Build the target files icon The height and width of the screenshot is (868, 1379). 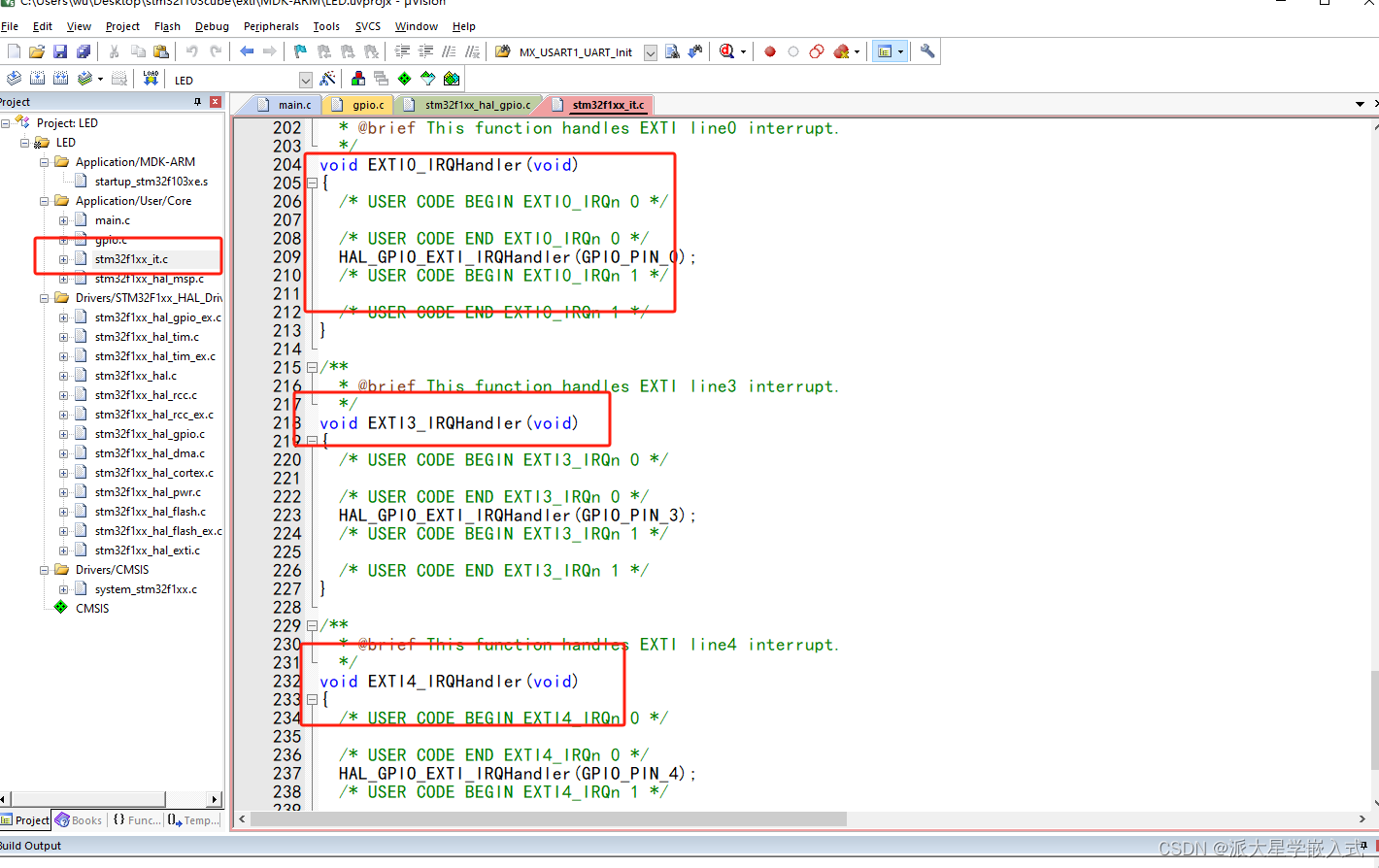coord(37,79)
